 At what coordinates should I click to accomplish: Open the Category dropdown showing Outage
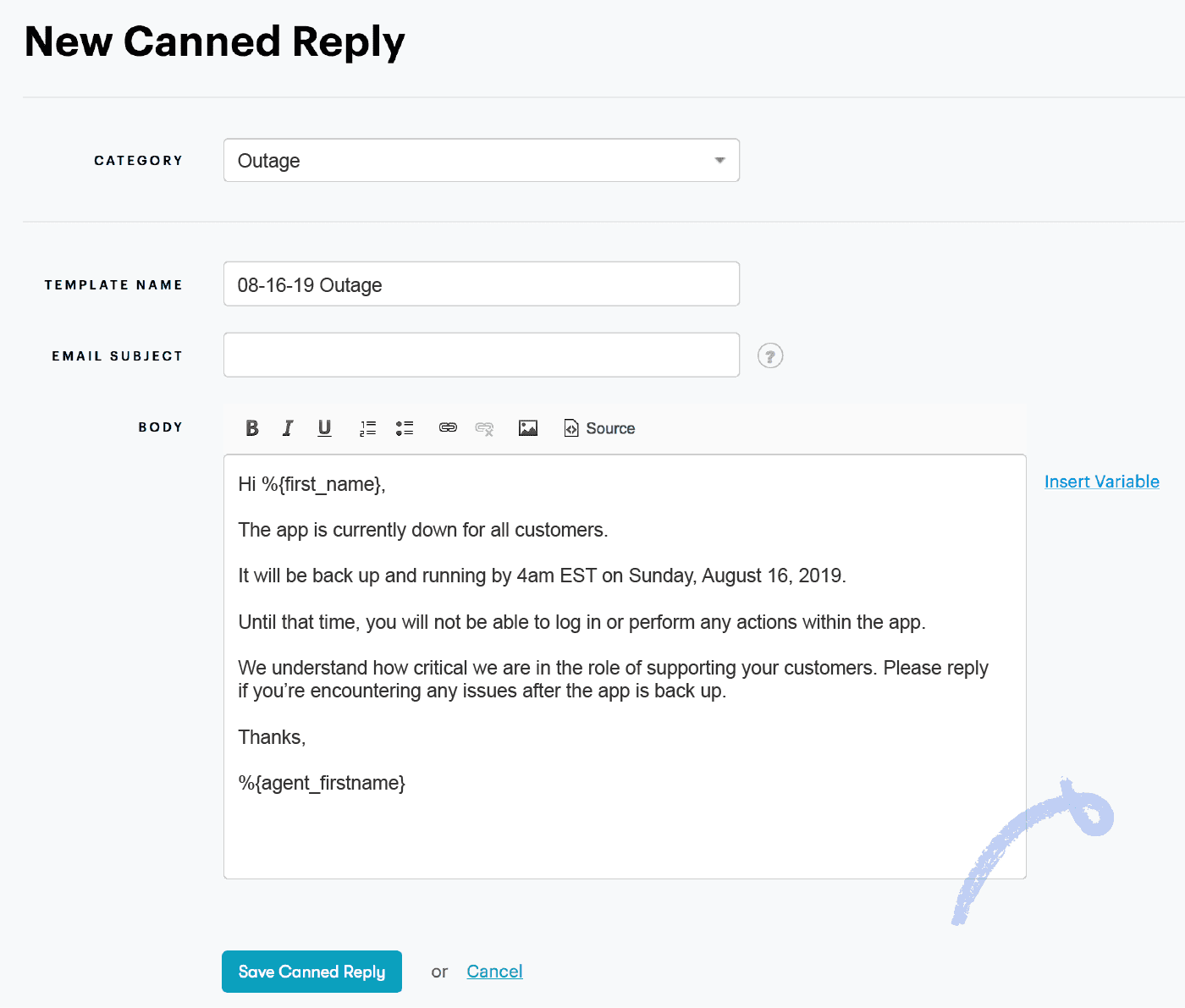point(481,160)
